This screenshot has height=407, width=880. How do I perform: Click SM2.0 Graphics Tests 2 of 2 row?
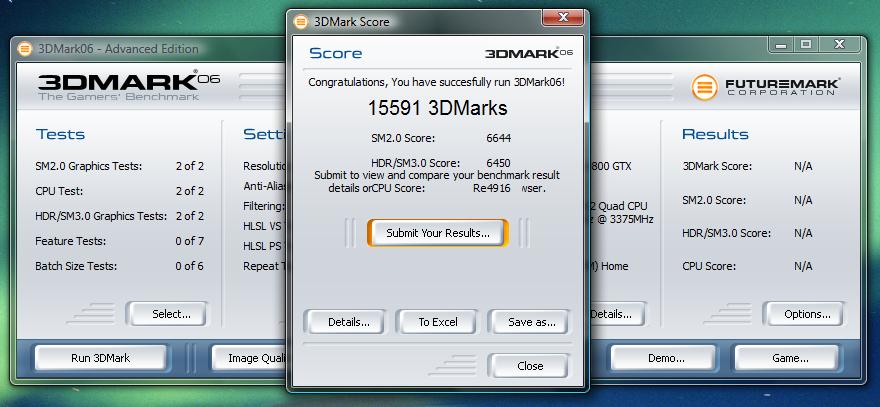120,166
